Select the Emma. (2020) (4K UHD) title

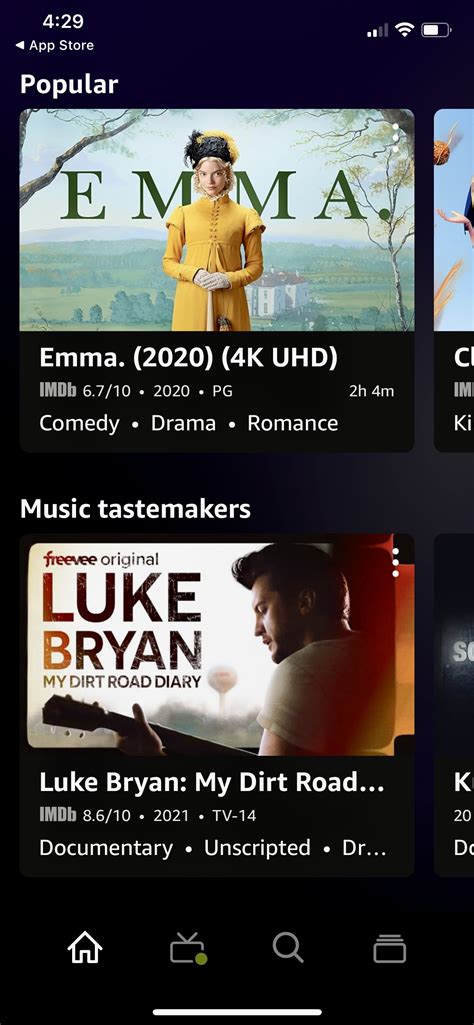click(188, 358)
